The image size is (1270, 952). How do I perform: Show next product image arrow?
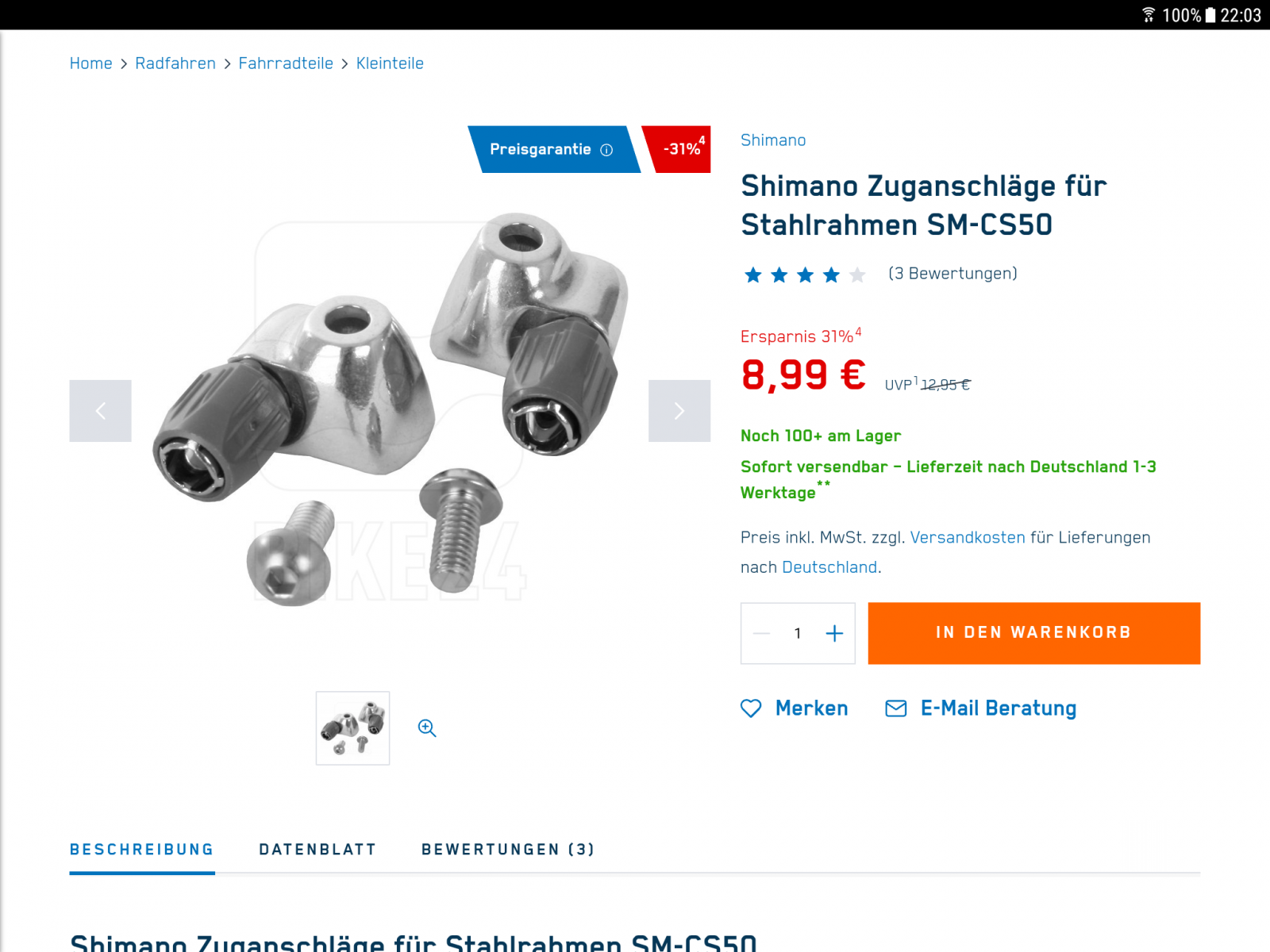(679, 411)
